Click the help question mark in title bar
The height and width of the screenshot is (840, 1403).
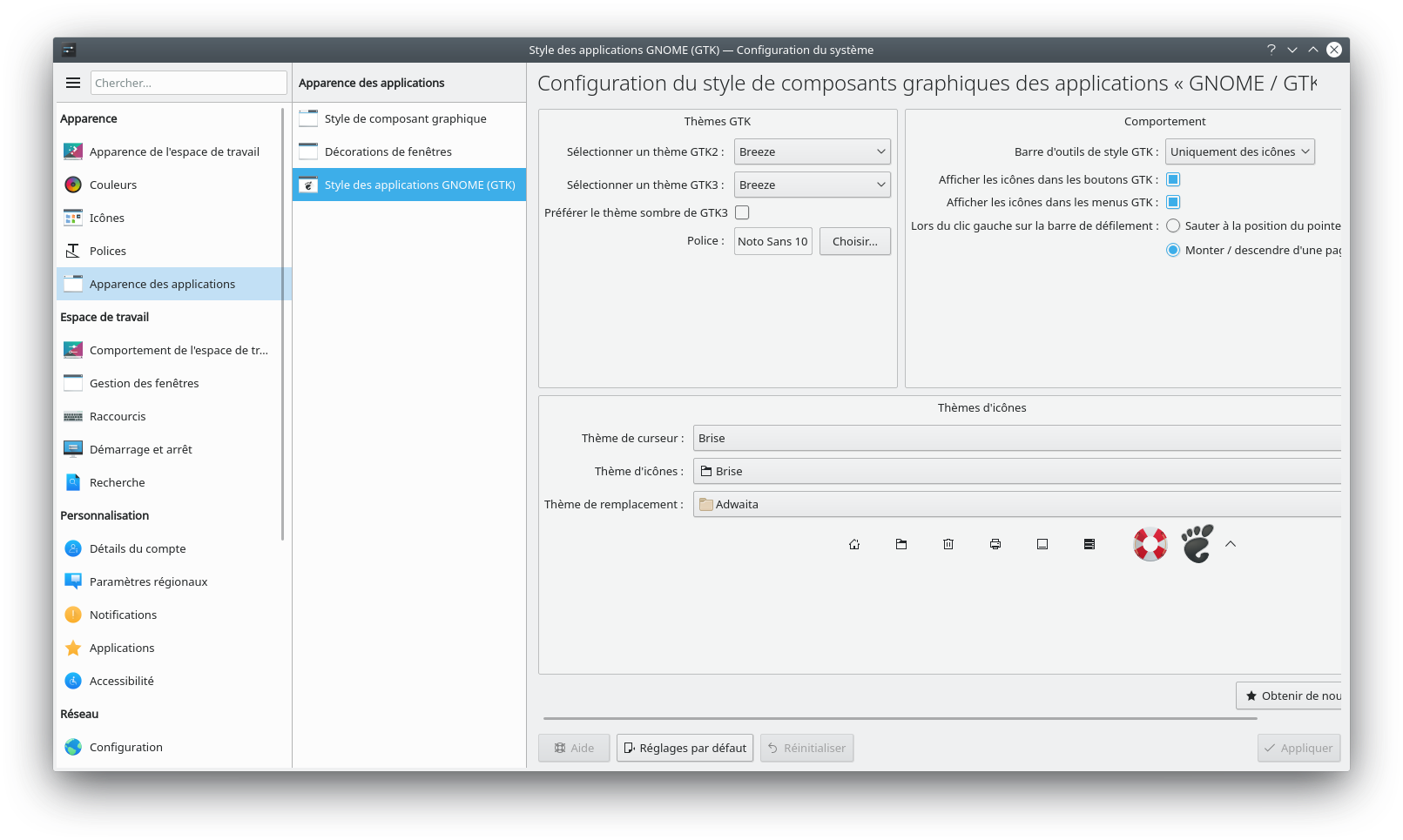[x=1271, y=50]
